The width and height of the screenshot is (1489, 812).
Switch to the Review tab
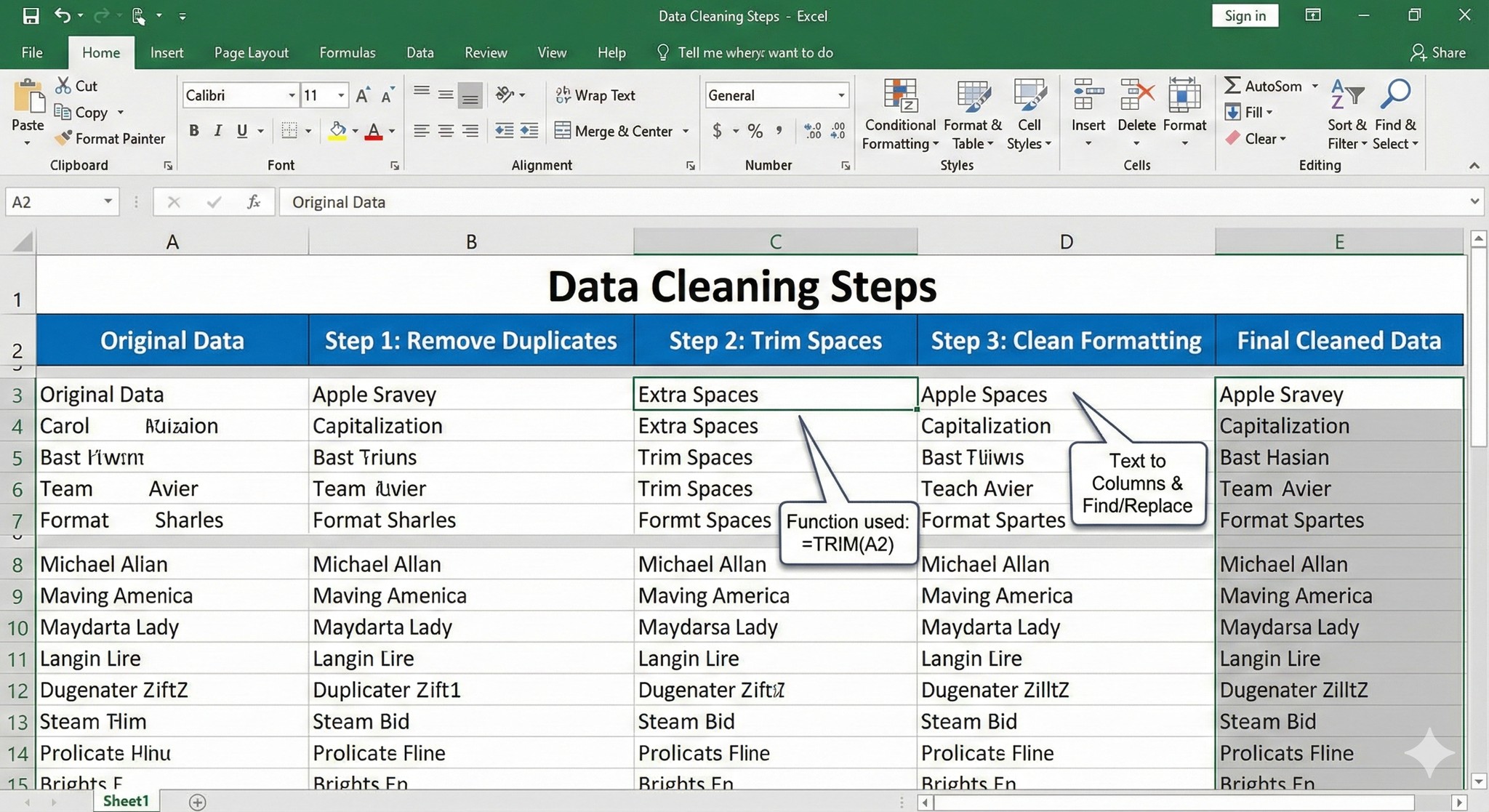point(486,52)
